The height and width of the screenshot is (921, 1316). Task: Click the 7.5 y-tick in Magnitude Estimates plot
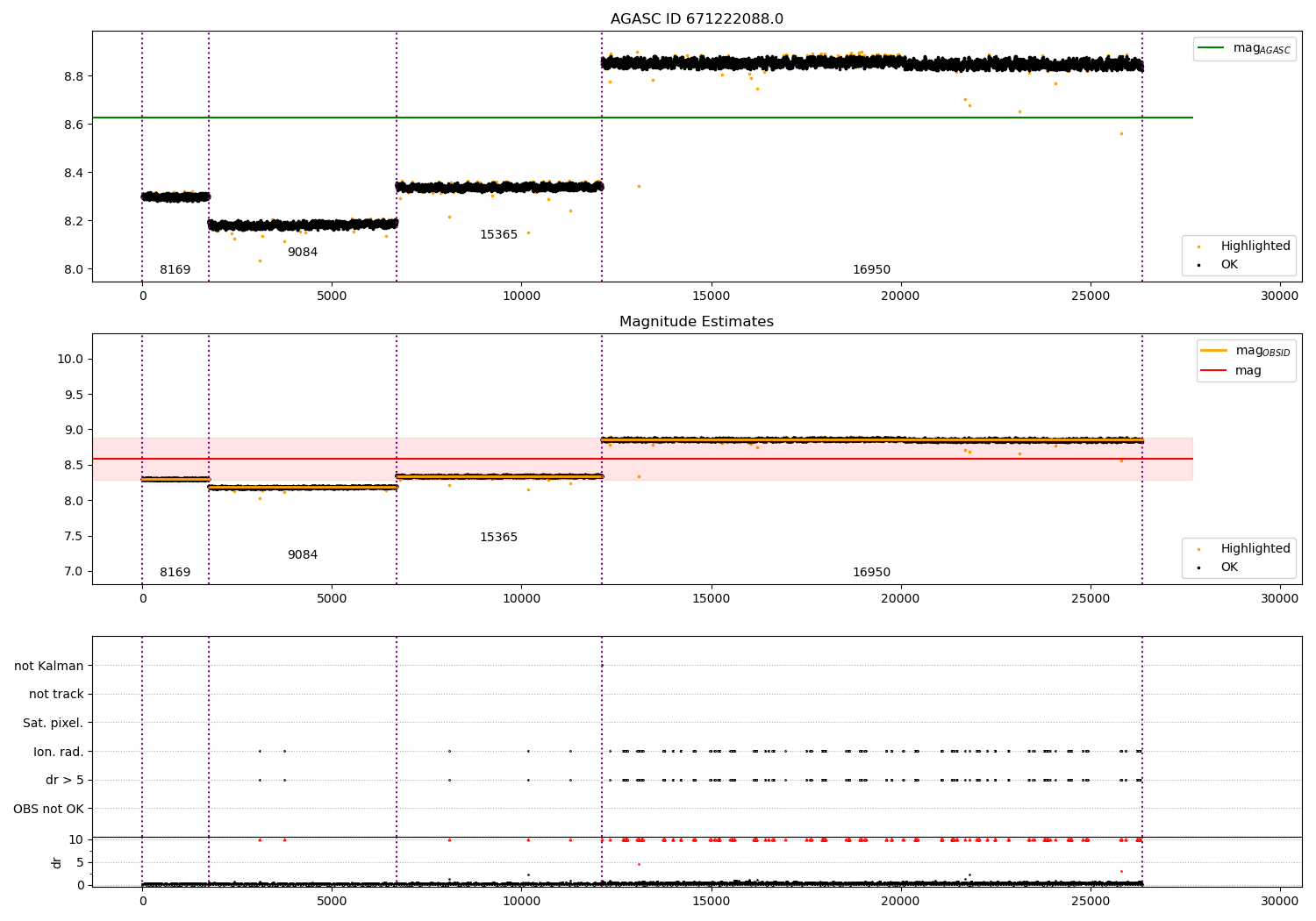(75, 536)
